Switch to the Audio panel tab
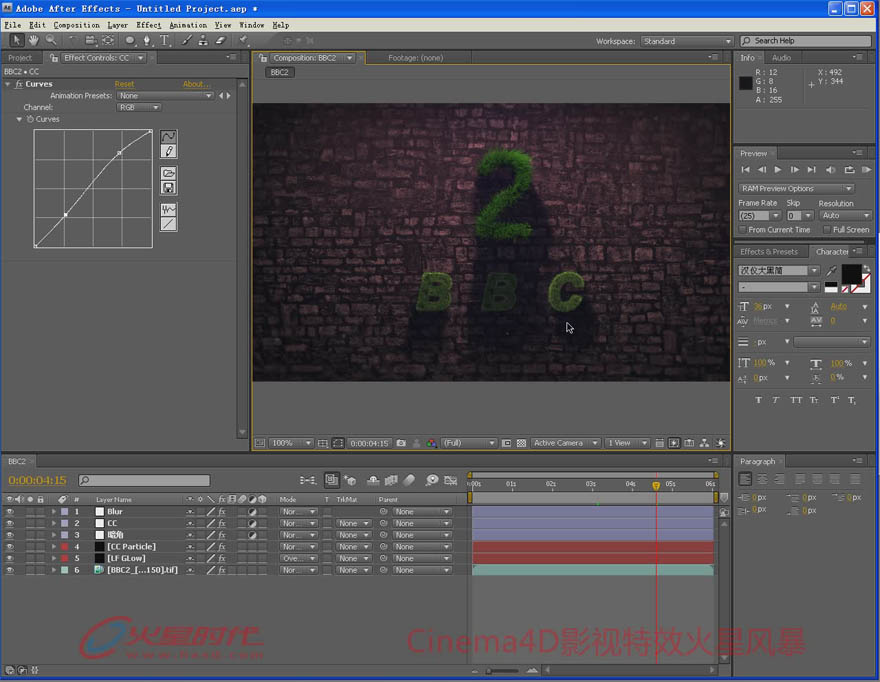Viewport: 880px width, 682px height. [x=781, y=58]
